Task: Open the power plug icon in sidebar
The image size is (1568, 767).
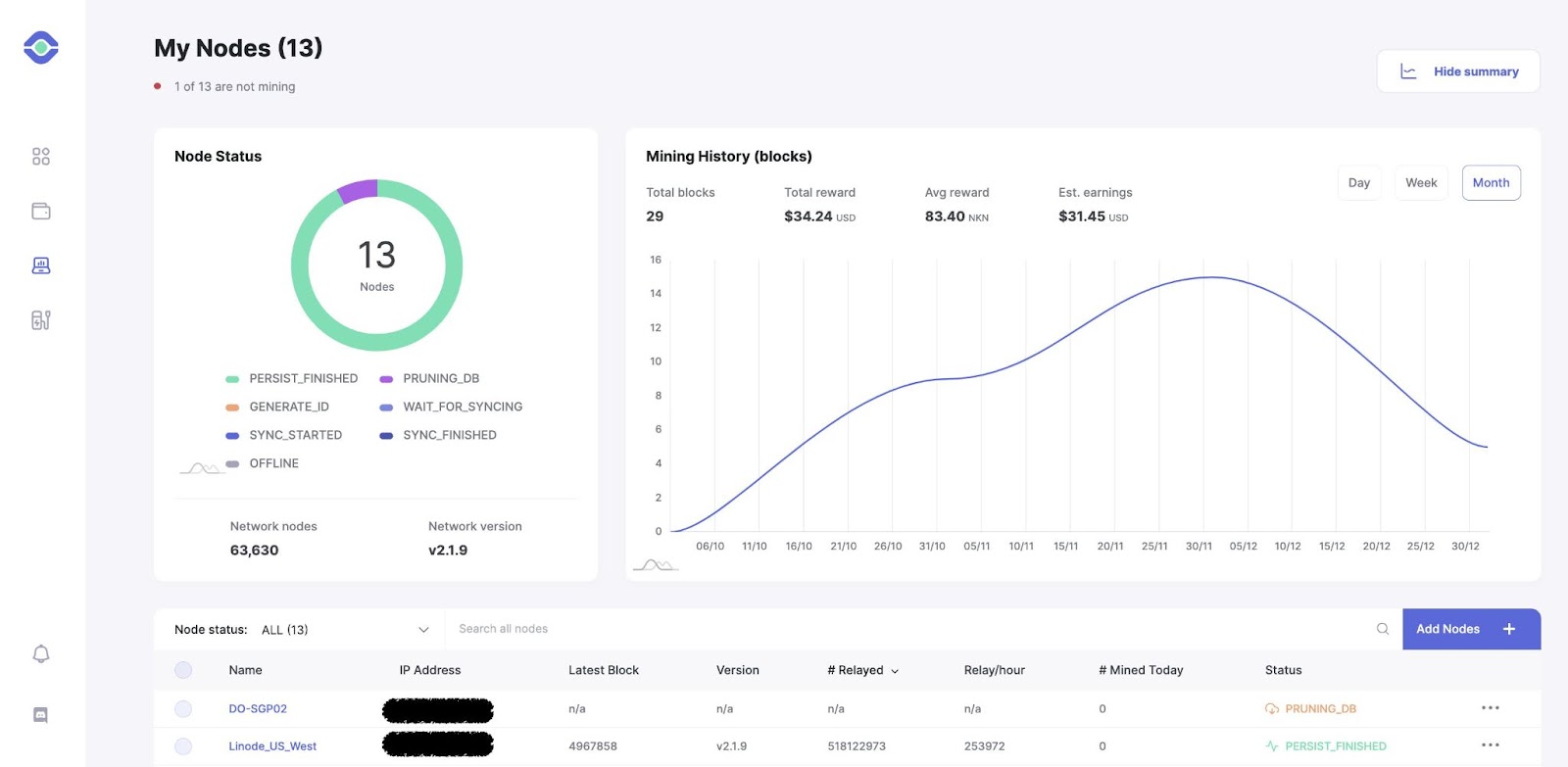Action: 41,320
